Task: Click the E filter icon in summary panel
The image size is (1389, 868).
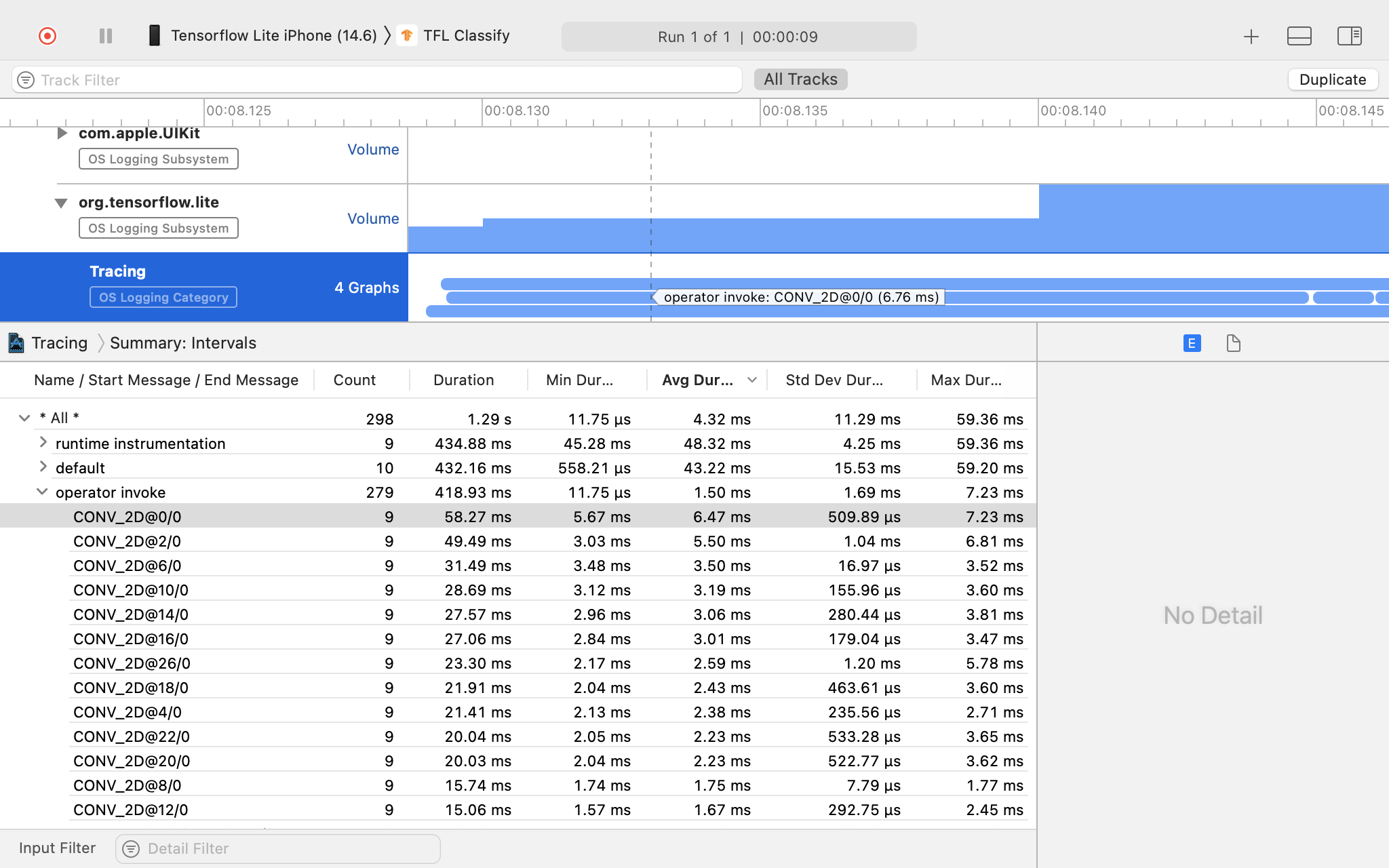Action: [1192, 343]
